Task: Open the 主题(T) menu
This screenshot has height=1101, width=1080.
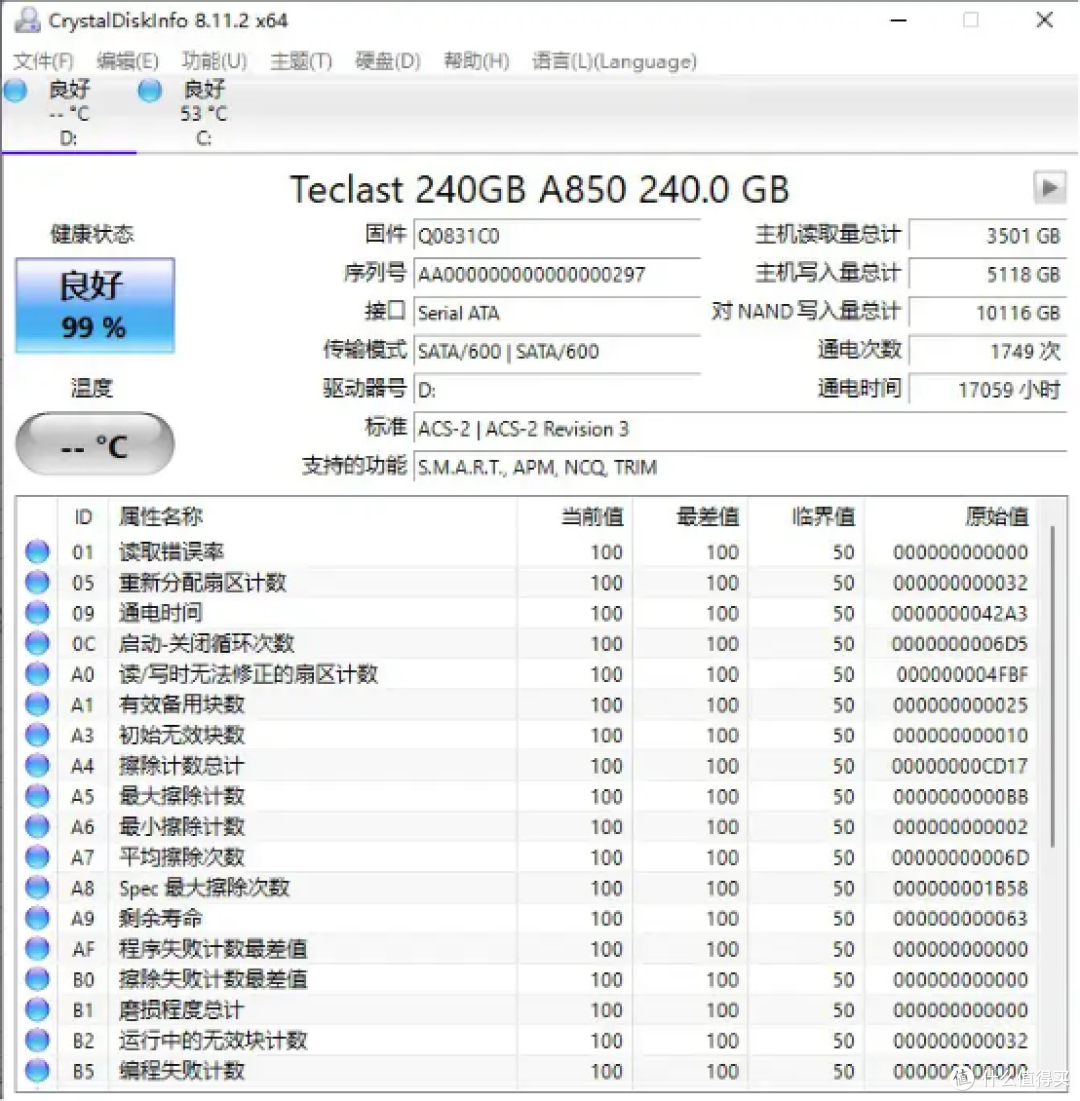Action: [x=301, y=61]
